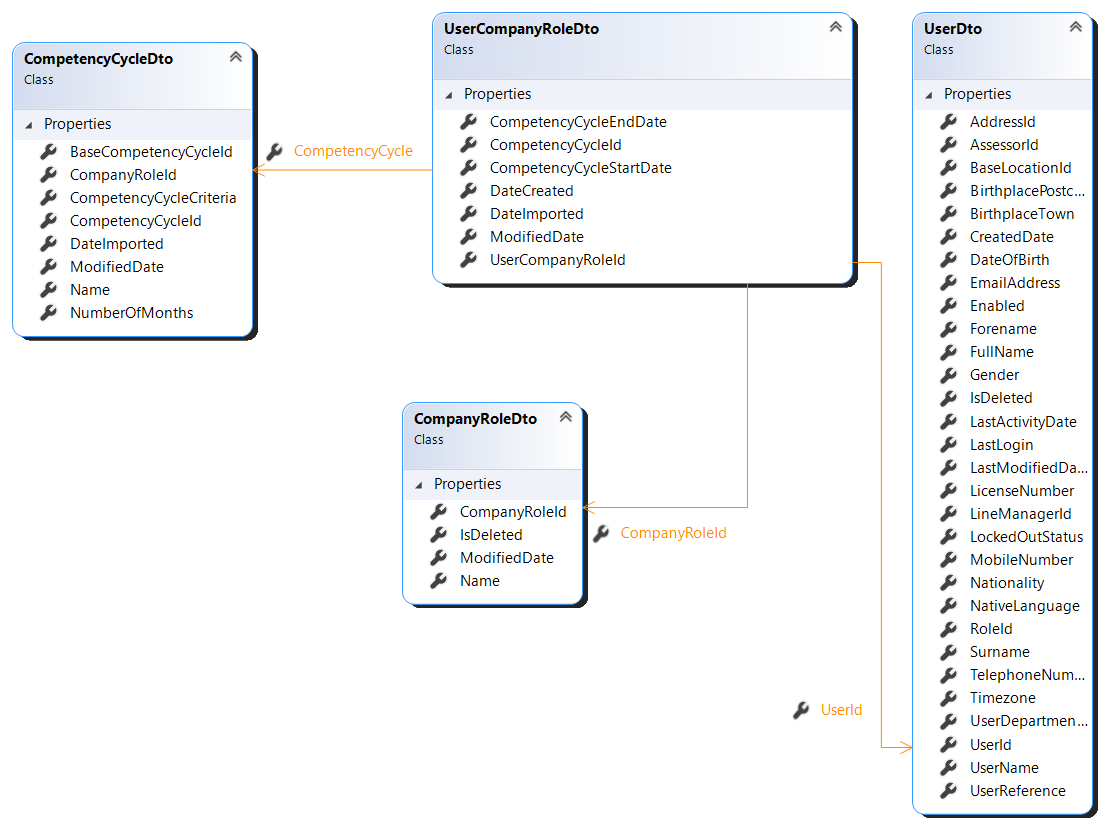Collapse Properties section in CompanyRoleDto
The image size is (1104, 825).
[419, 485]
